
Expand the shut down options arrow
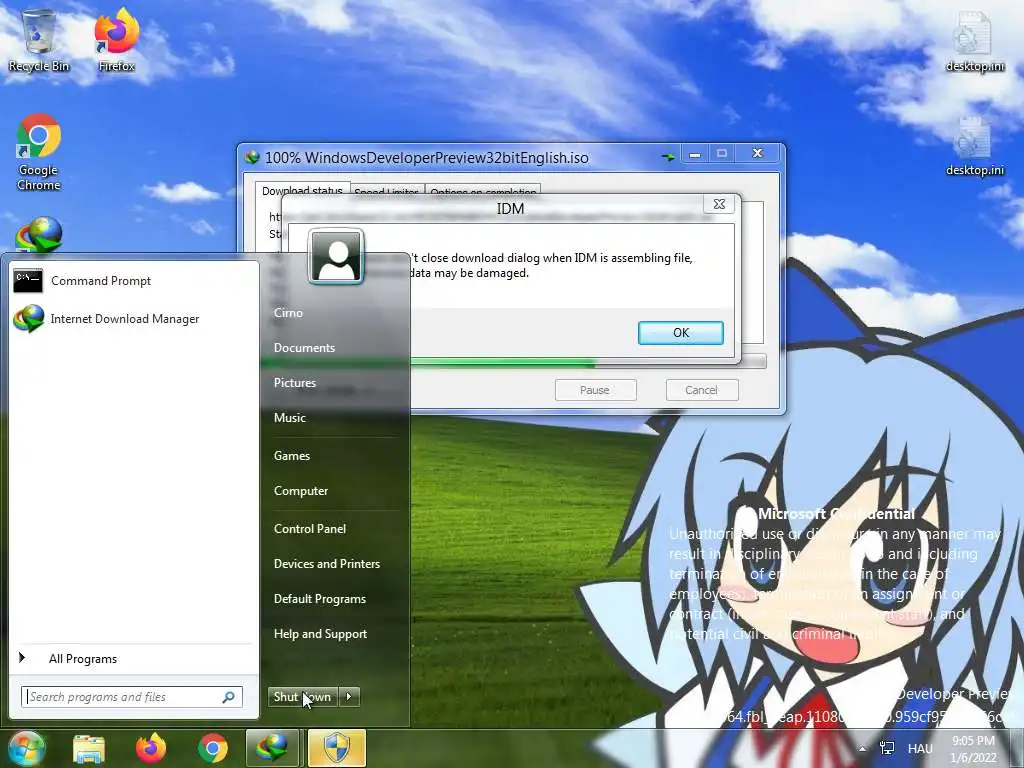[349, 697]
